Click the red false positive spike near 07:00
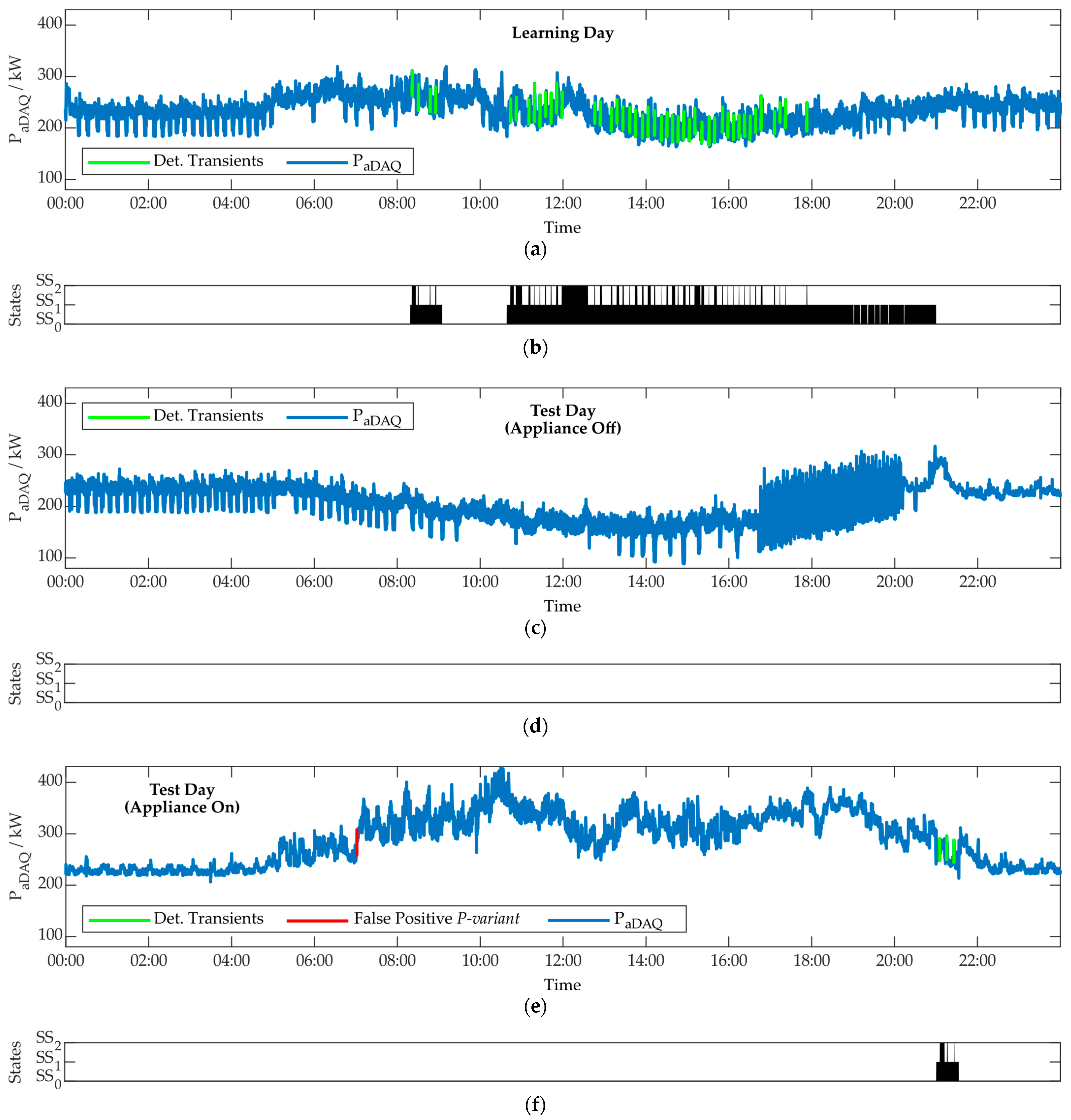The width and height of the screenshot is (1071, 1120). (357, 842)
